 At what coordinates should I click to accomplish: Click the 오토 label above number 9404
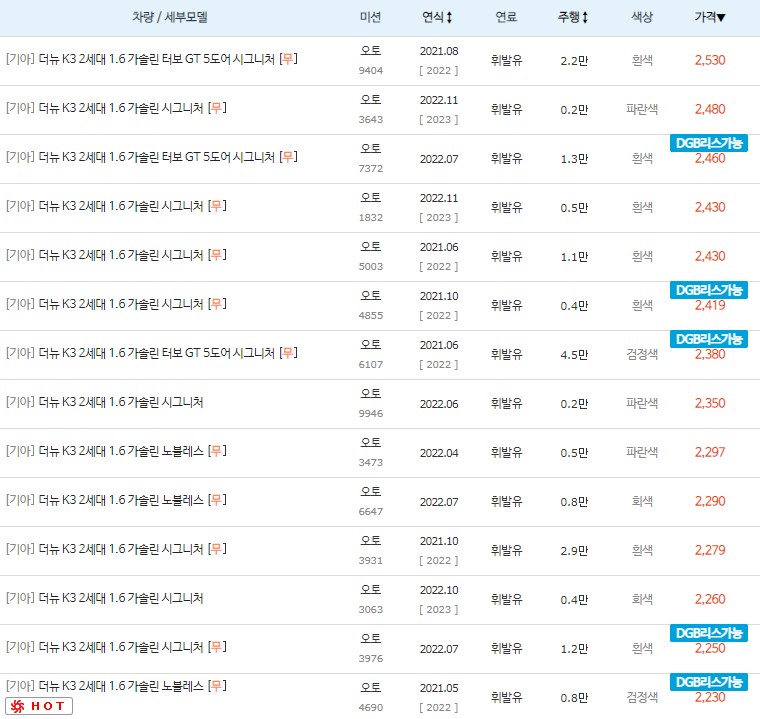pyautogui.click(x=370, y=50)
